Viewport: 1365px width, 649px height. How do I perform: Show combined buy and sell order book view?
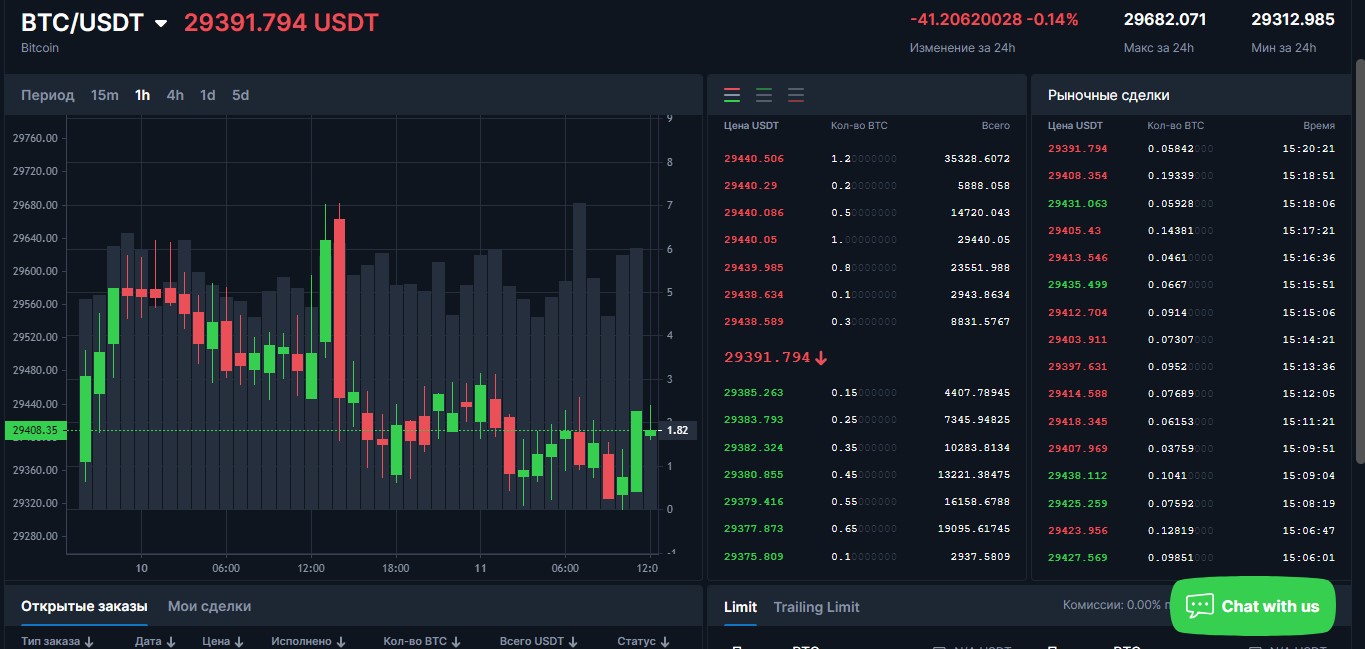tap(732, 96)
